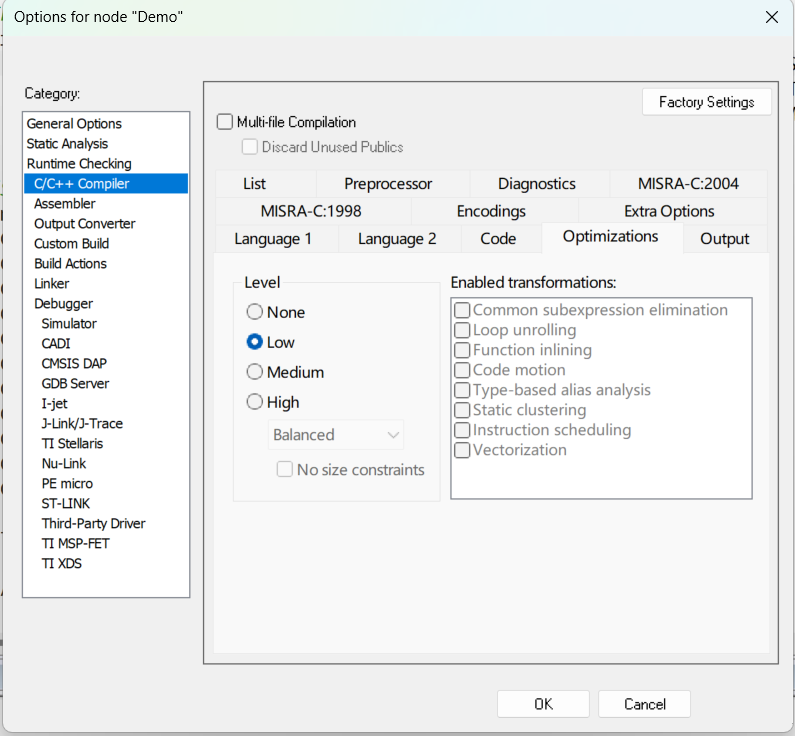Image resolution: width=795 pixels, height=736 pixels.
Task: Click the Cancel button
Action: point(644,704)
